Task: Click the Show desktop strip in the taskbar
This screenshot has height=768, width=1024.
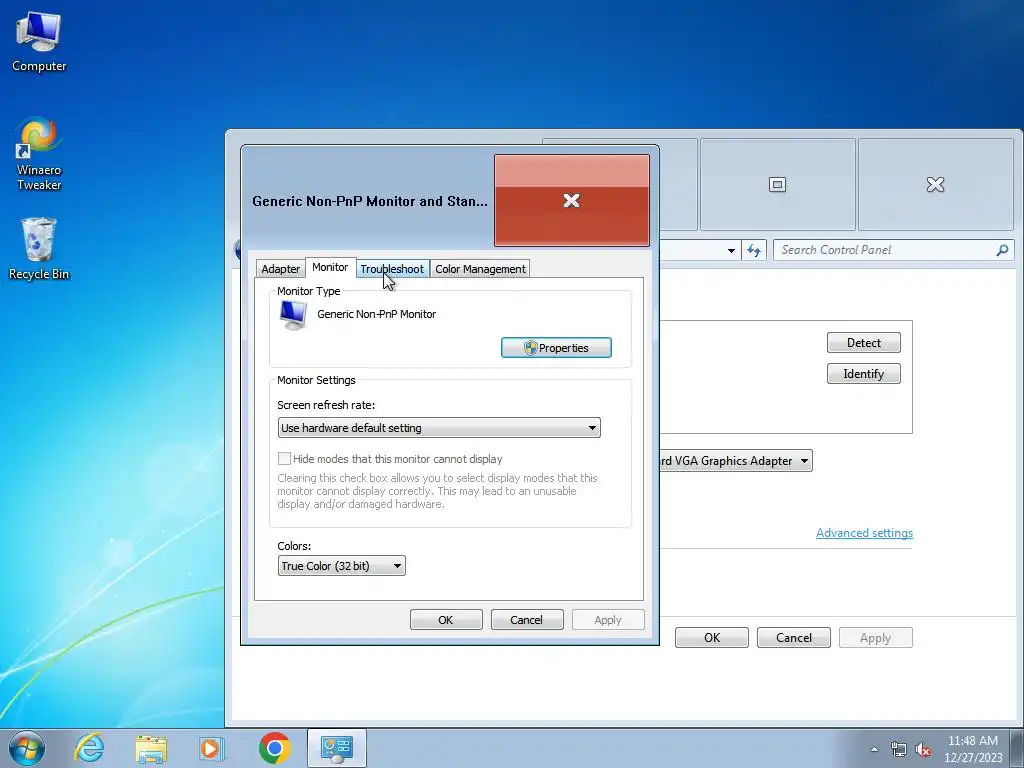Action: click(x=1017, y=748)
